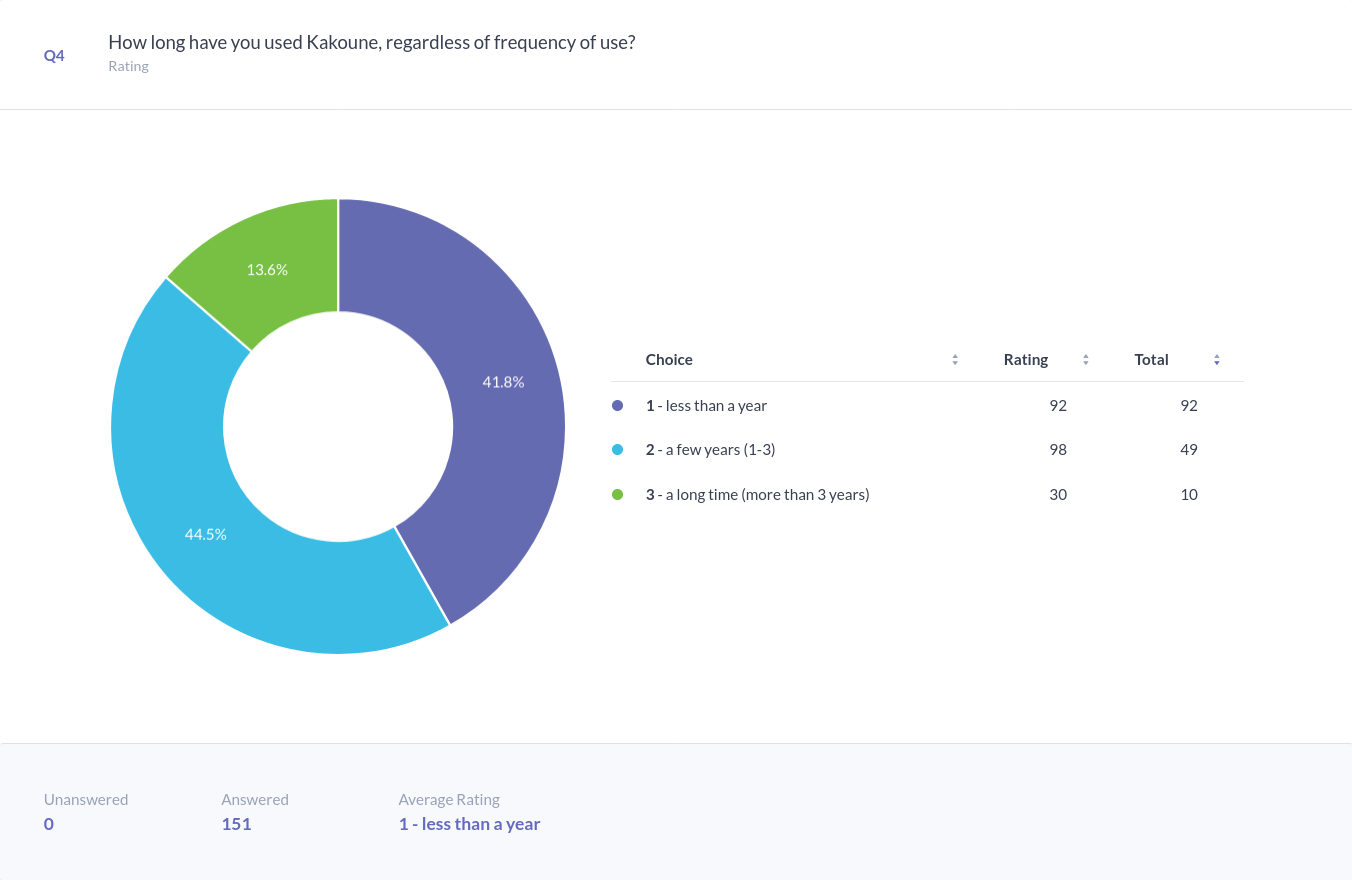Click the green legend dot for a long time
The height and width of the screenshot is (880, 1352).
(618, 494)
